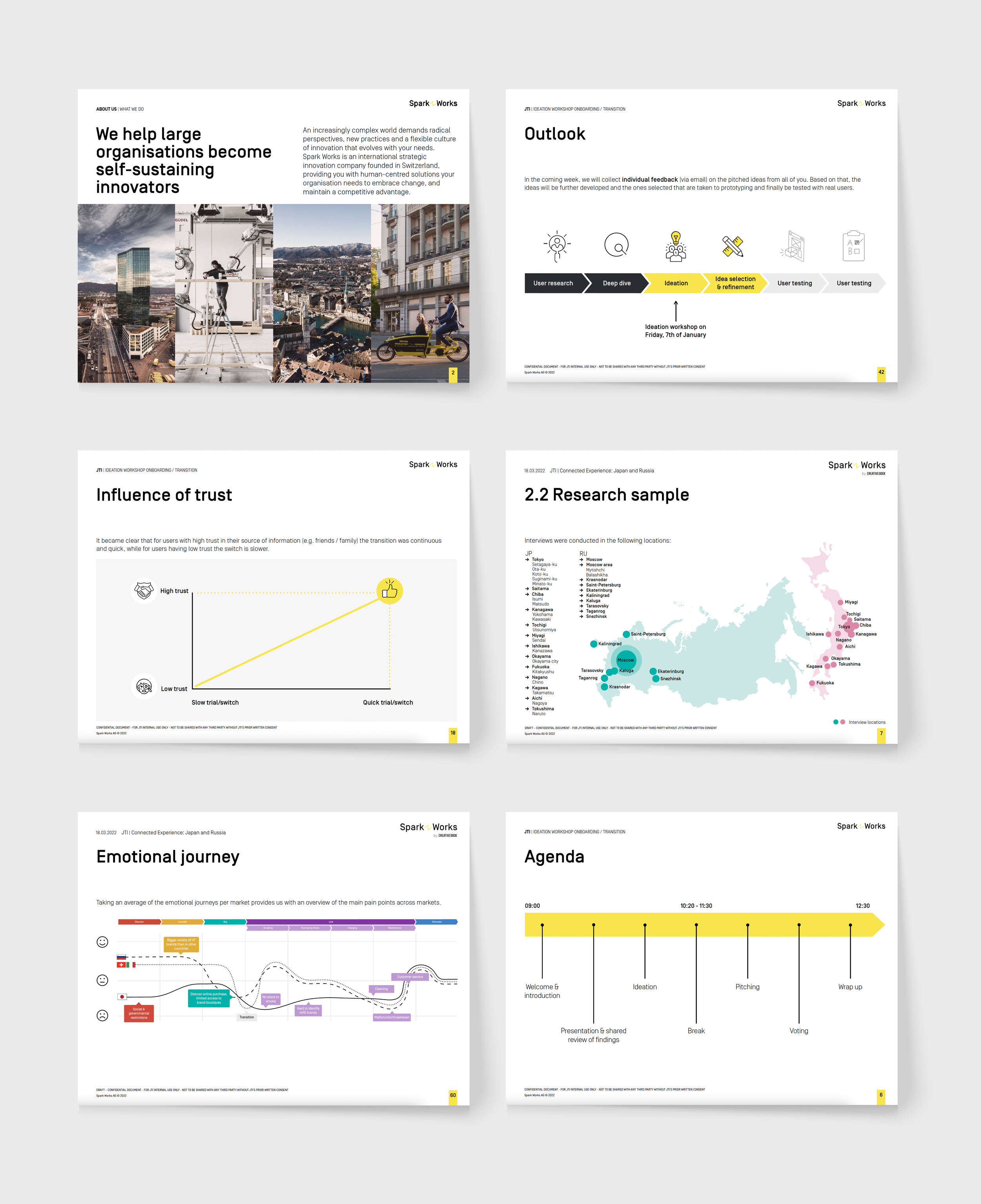Click the Spark Works logo on Outlook slide
The width and height of the screenshot is (981, 1204).
tap(861, 104)
